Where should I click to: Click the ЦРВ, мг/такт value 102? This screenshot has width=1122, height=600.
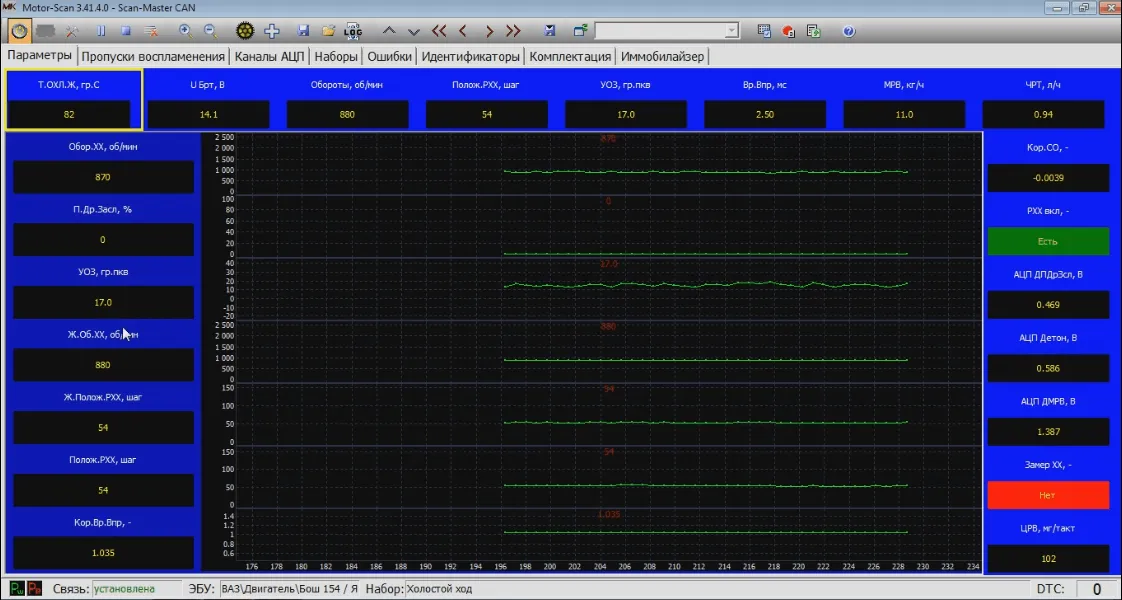point(1048,559)
